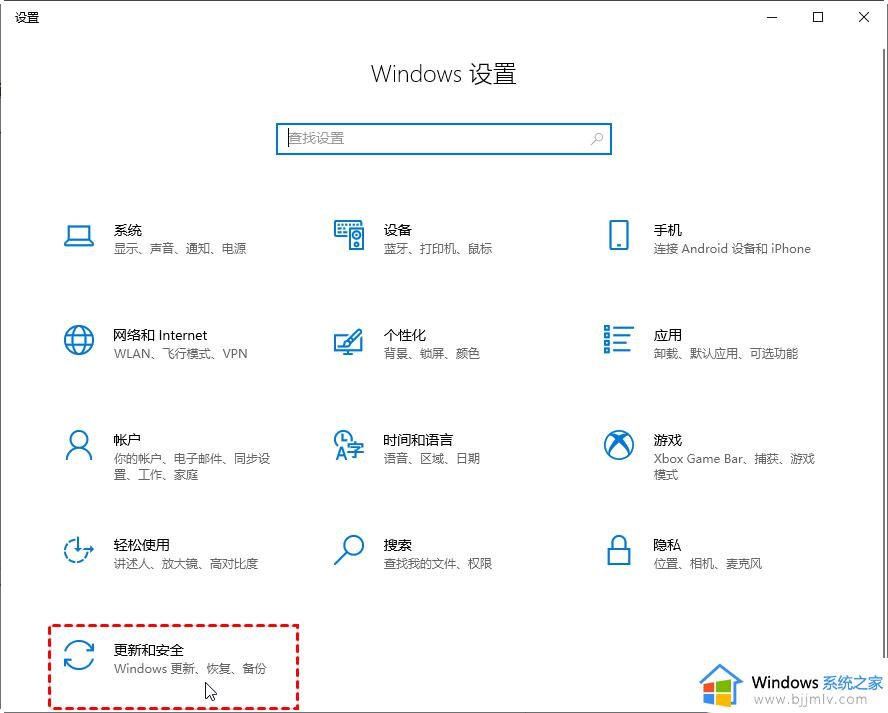Click the keyboard and speaker icon for 设备

349,235
